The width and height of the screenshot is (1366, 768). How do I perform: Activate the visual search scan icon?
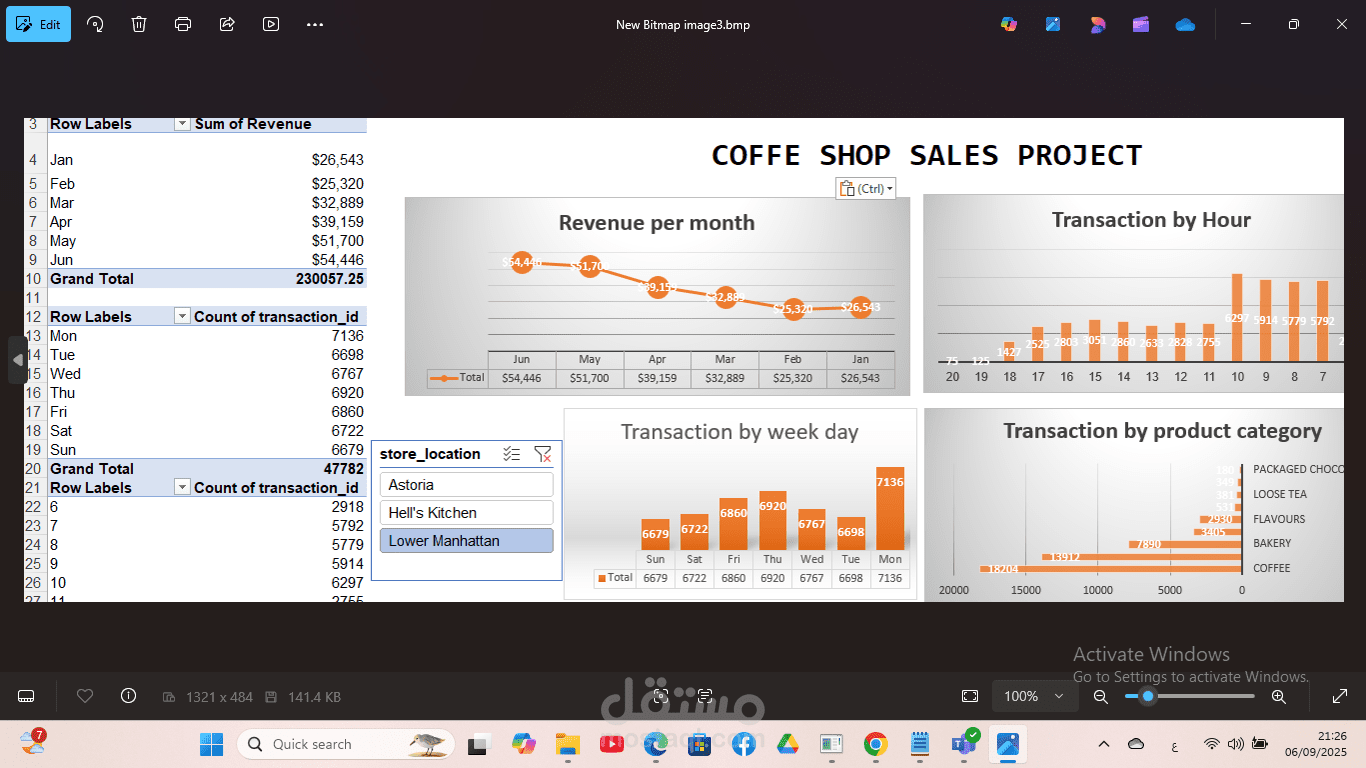pyautogui.click(x=660, y=696)
